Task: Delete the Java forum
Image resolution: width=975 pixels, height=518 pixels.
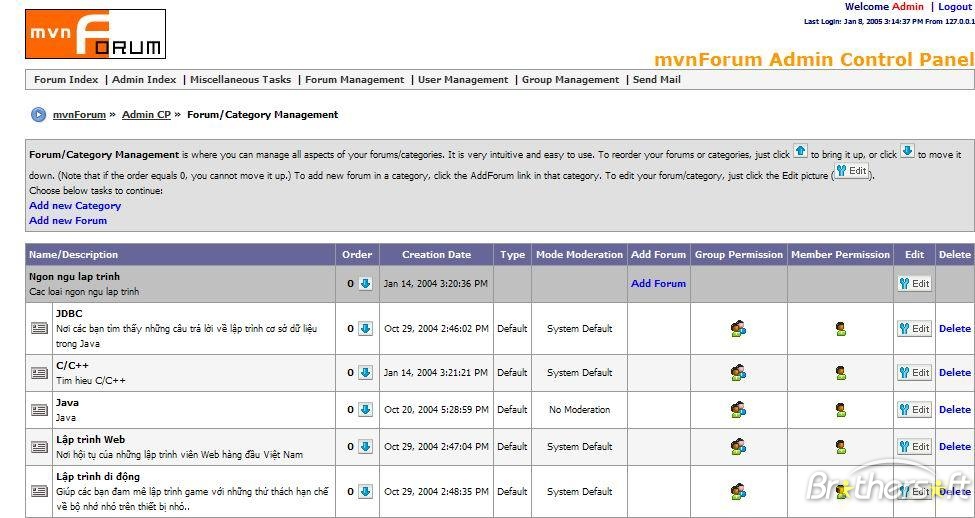Action: coord(954,409)
